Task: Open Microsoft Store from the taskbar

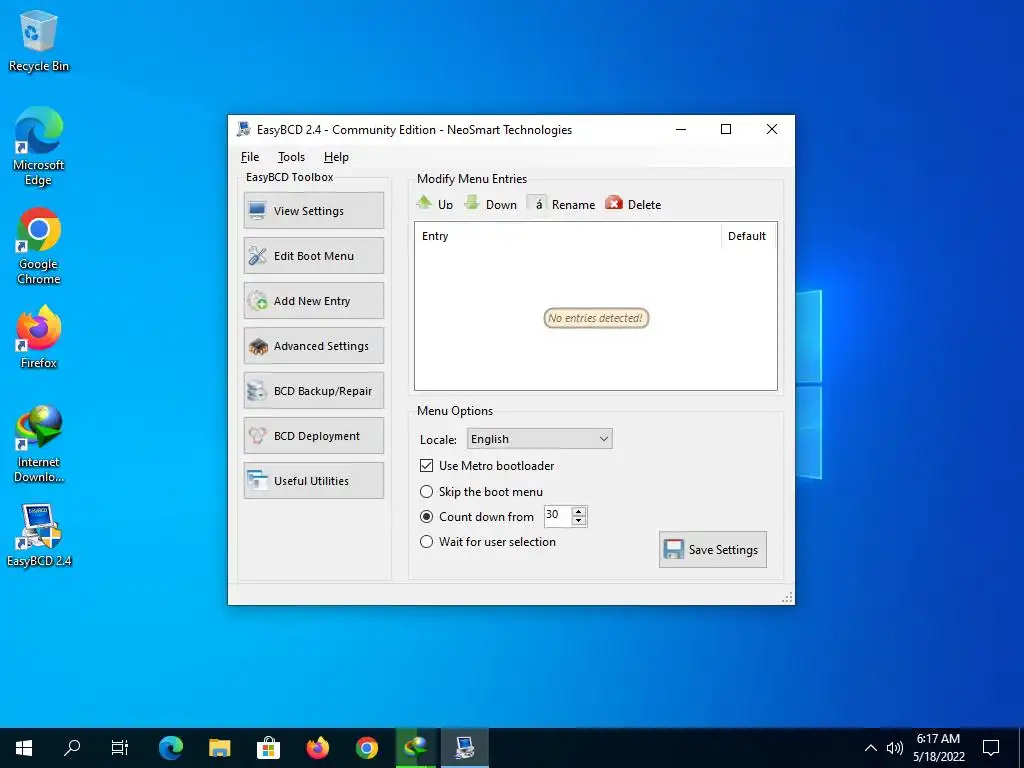Action: click(x=268, y=748)
